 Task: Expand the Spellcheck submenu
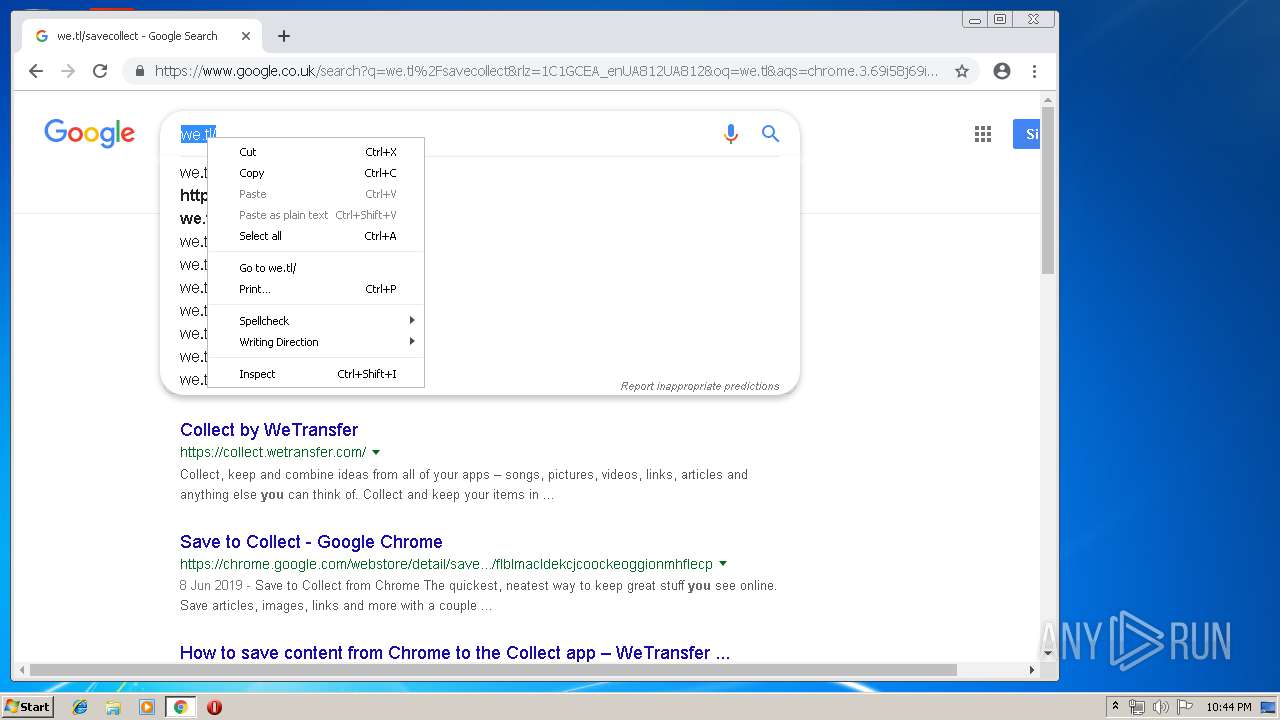[x=316, y=321]
